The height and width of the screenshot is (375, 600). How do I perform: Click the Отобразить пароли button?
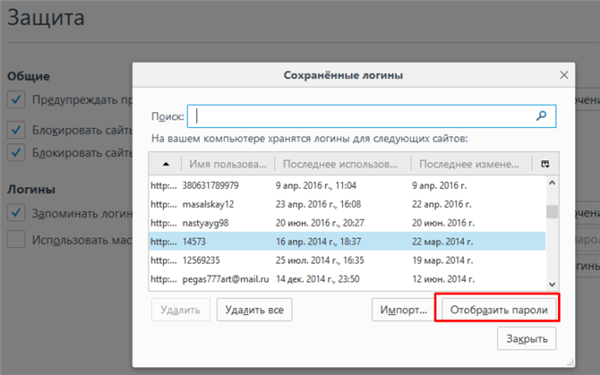[x=499, y=310]
